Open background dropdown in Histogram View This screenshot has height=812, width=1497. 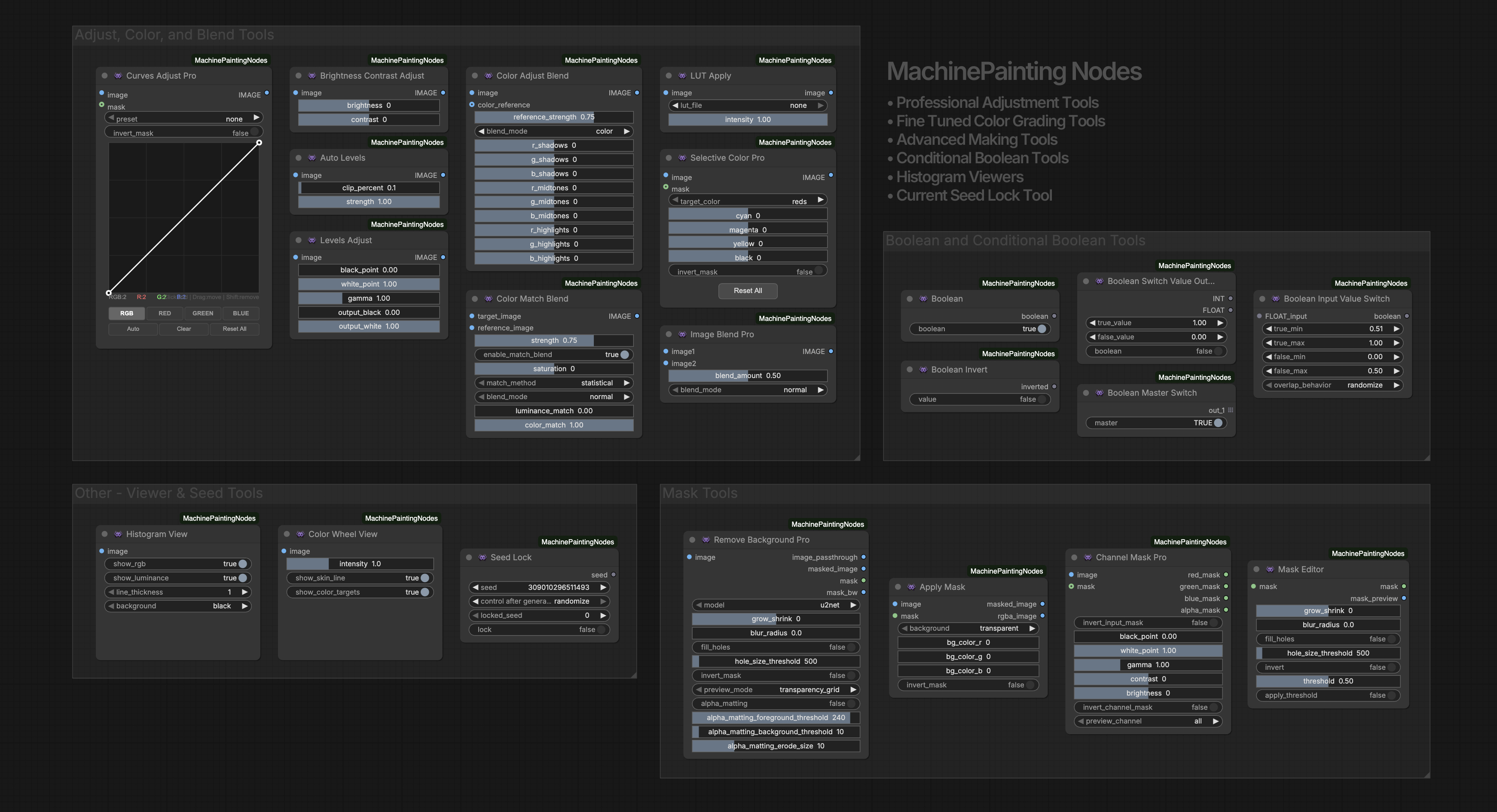[178, 606]
